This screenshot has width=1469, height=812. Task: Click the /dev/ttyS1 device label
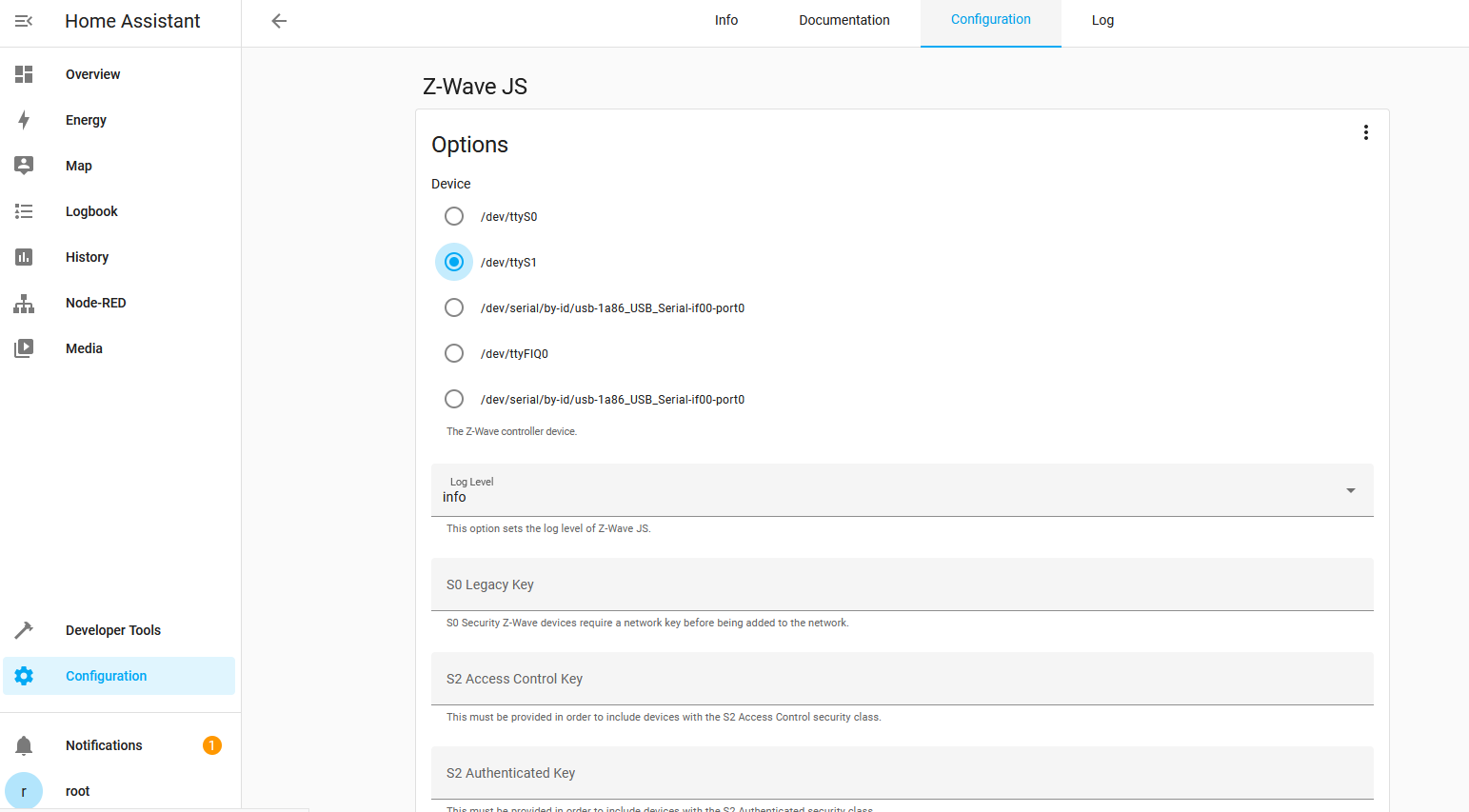pos(508,262)
